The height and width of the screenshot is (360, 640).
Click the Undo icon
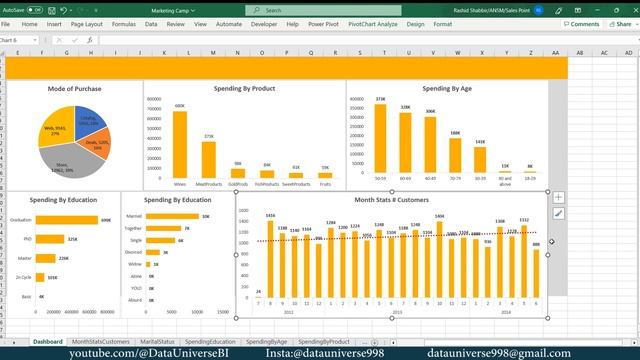pos(63,10)
